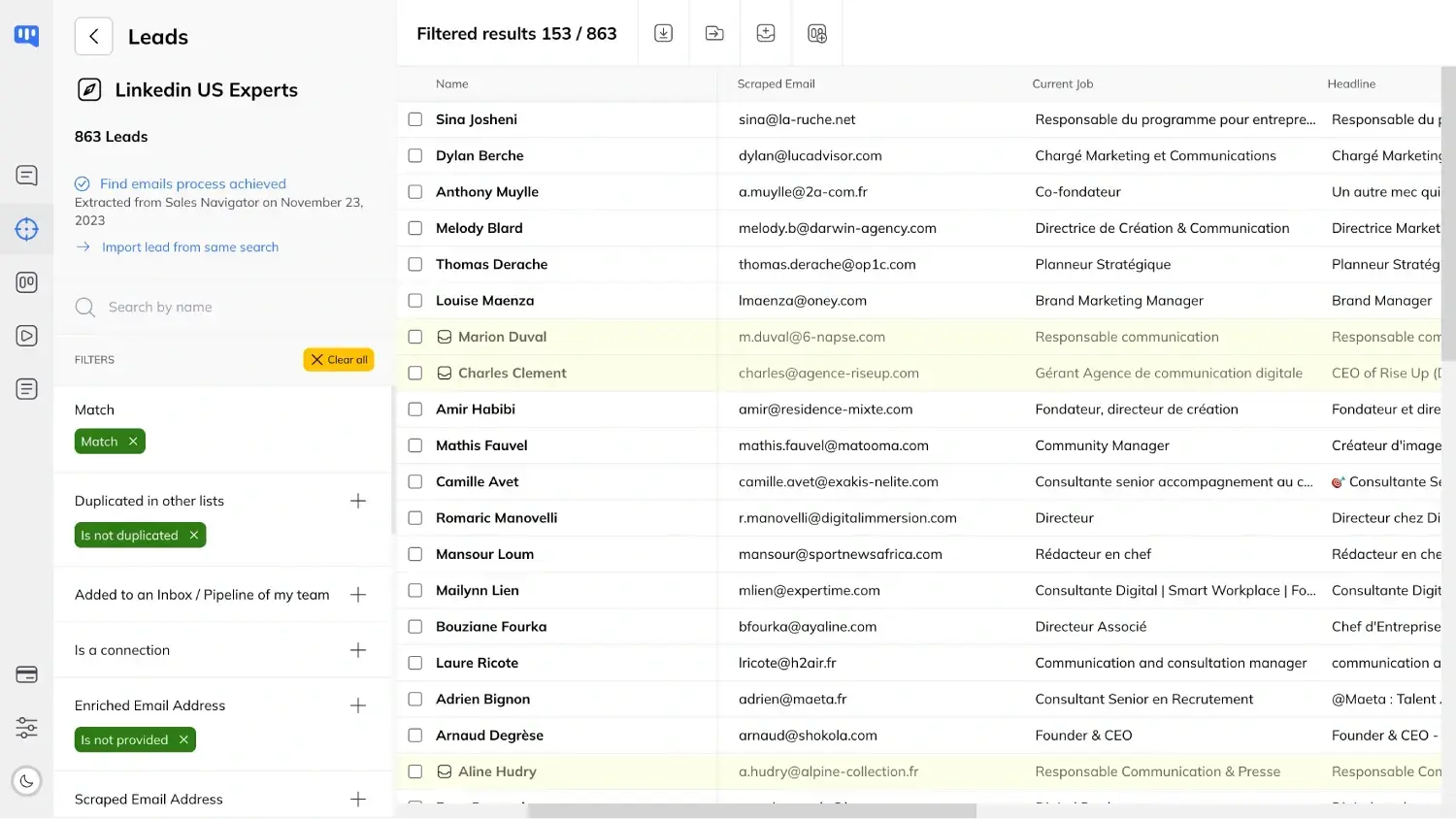This screenshot has width=1456, height=819.
Task: Click the play button icon in left sidebar
Action: 27,336
